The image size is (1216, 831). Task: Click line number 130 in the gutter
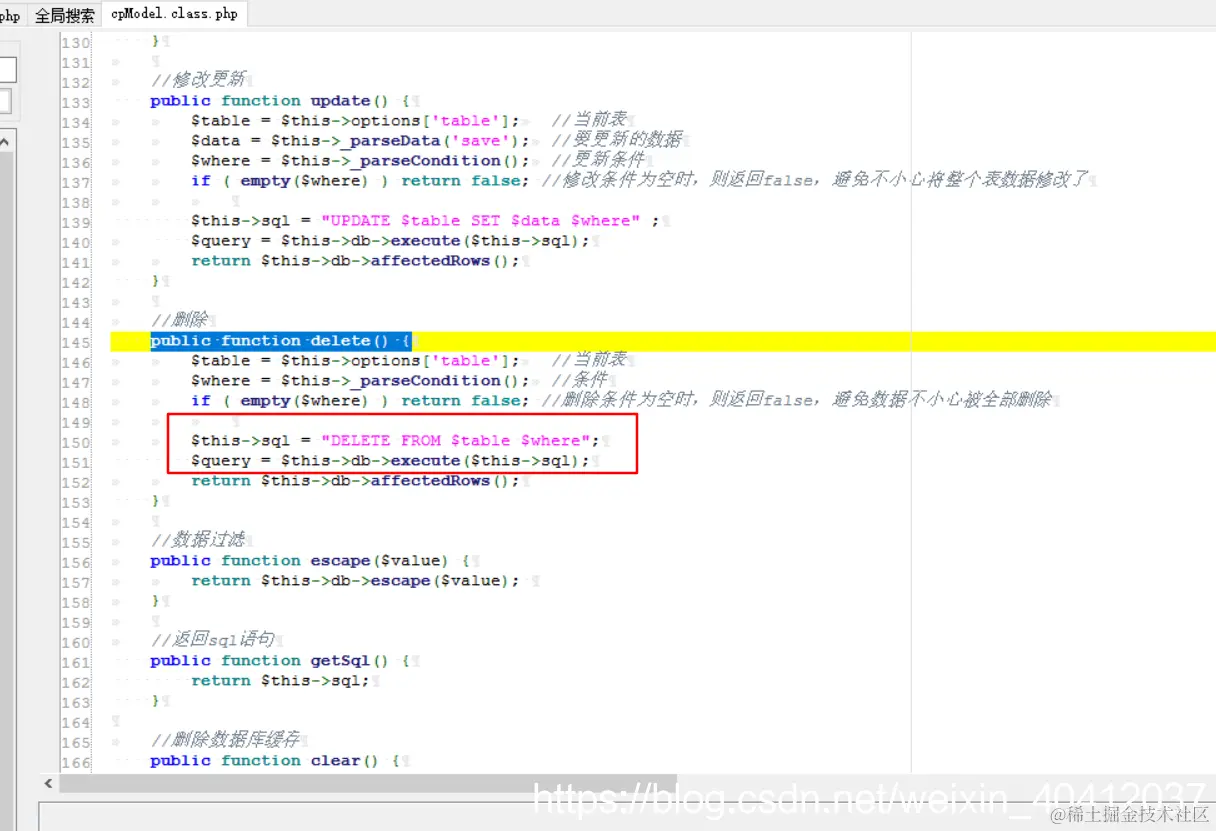click(x=75, y=42)
